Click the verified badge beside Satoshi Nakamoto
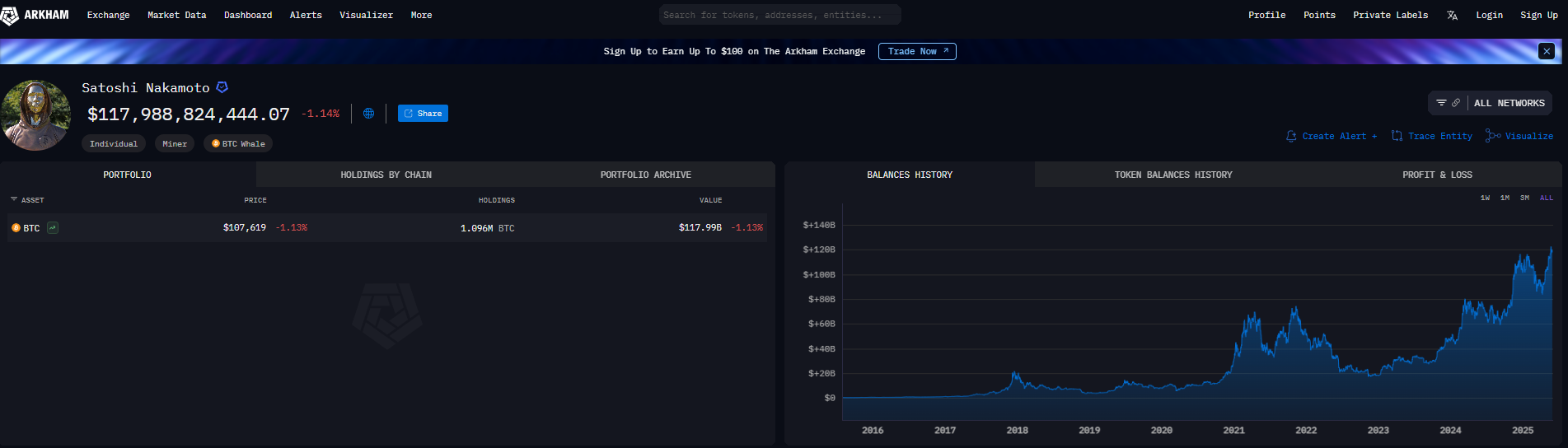This screenshot has width=1568, height=448. click(x=222, y=87)
